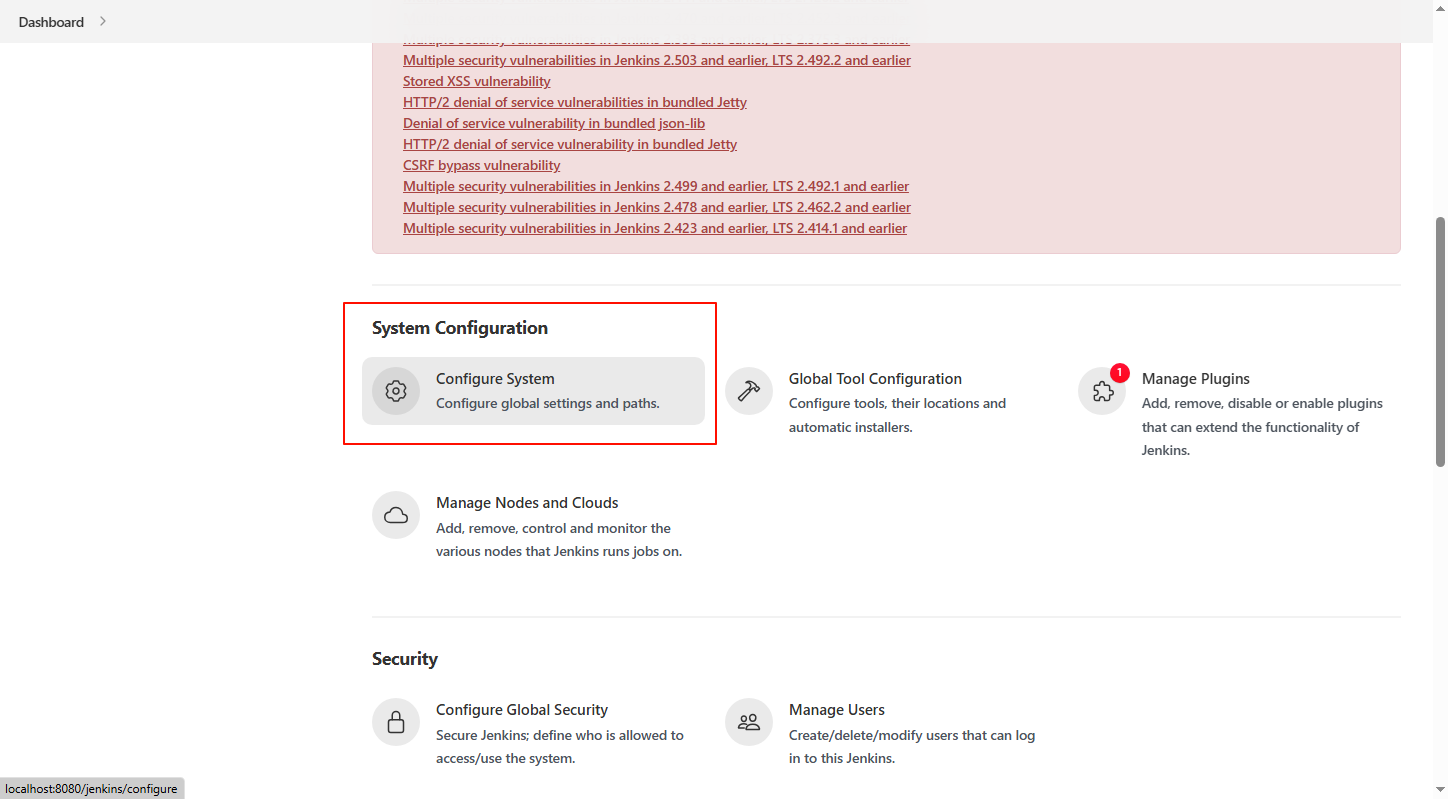Open HTTP/2 denial of service vulnerabilities advisory
The image size is (1448, 799).
click(575, 102)
